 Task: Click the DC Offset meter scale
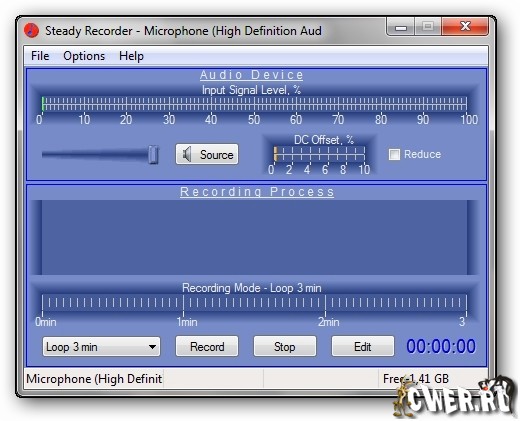point(320,155)
